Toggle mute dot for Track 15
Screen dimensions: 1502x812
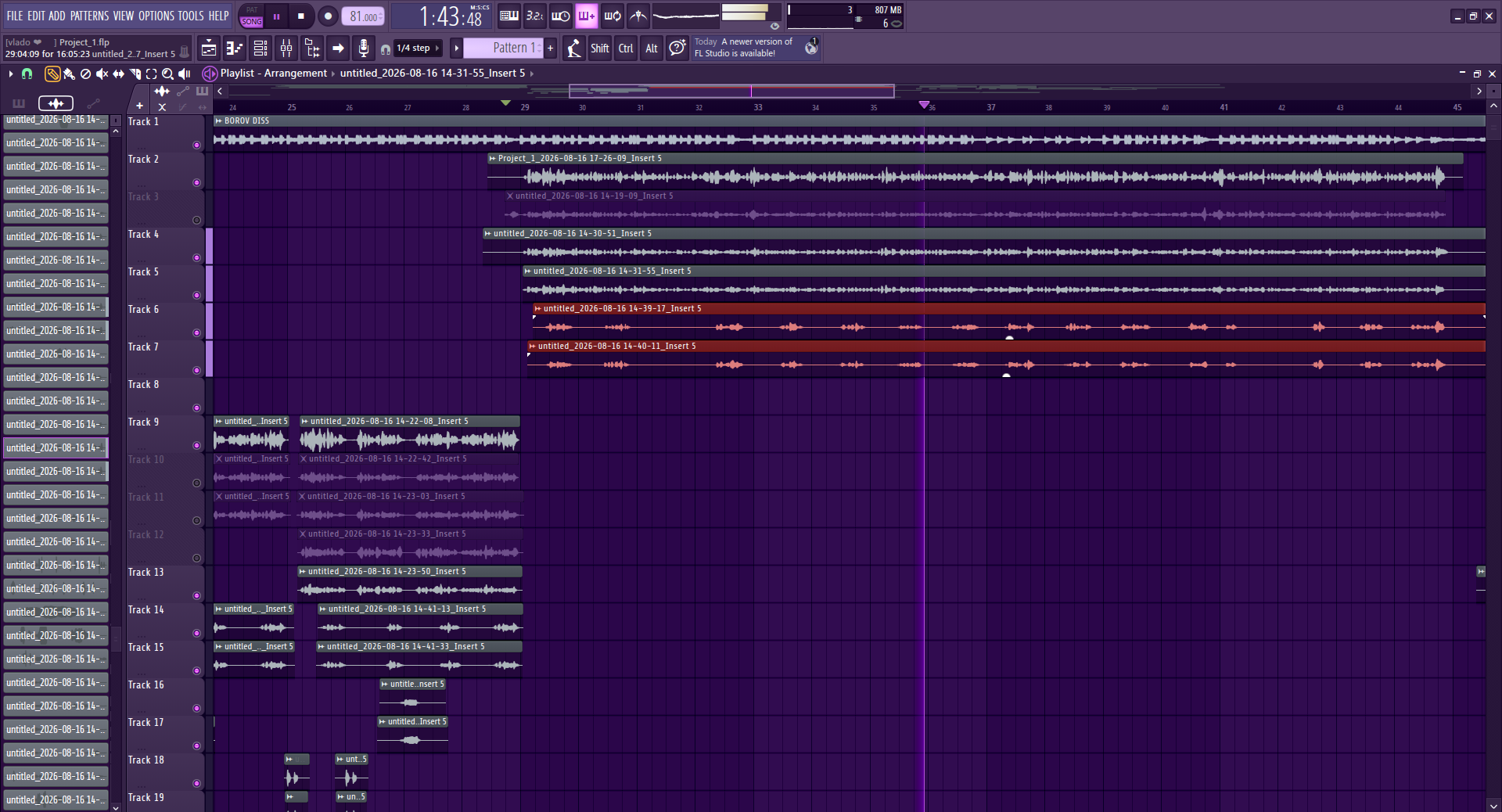[196, 671]
